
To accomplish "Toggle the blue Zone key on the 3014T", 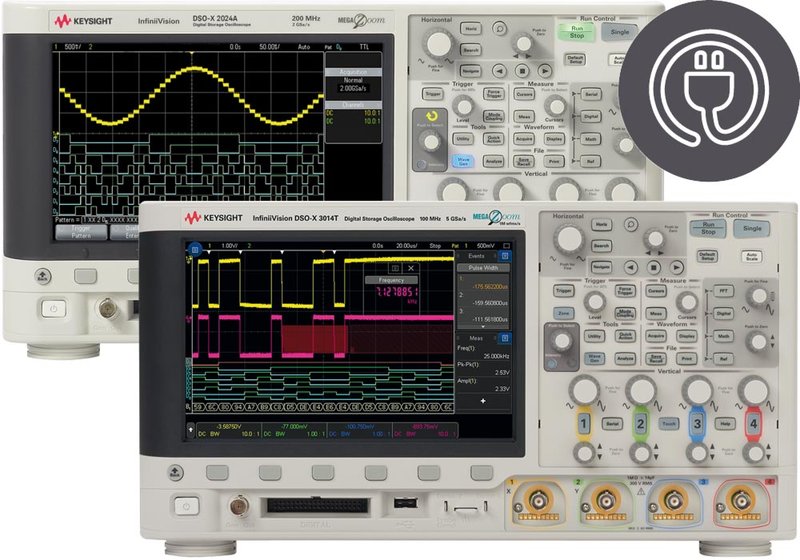I will (563, 313).
